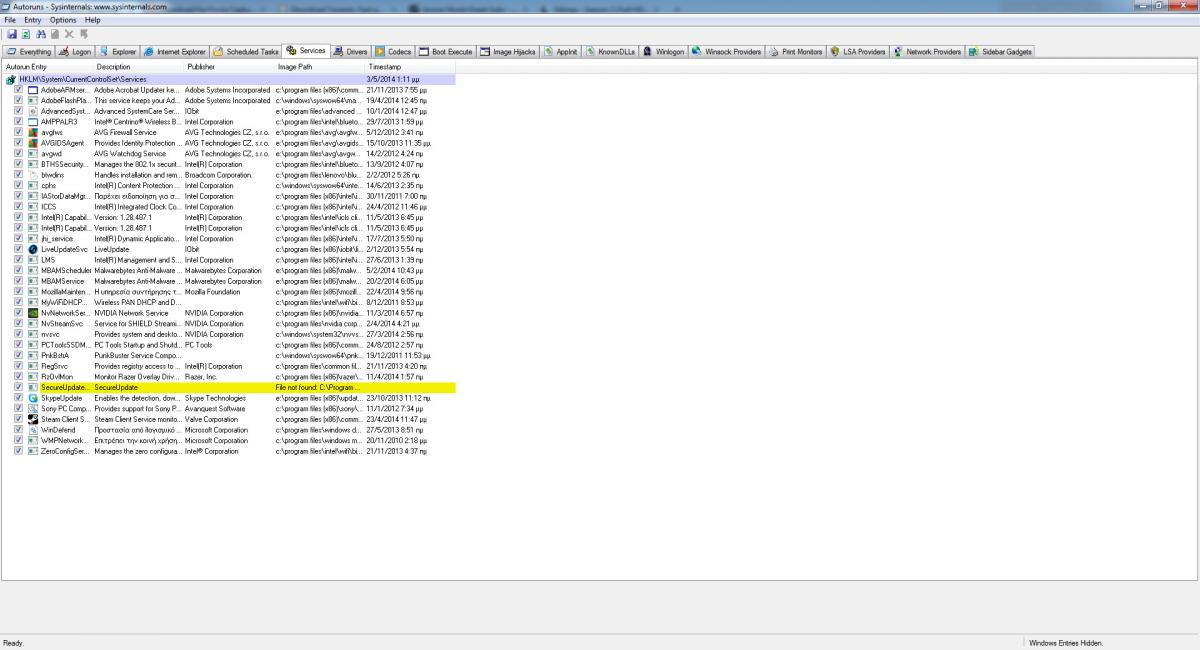Open the File menu
1200x650 pixels.
click(10, 20)
